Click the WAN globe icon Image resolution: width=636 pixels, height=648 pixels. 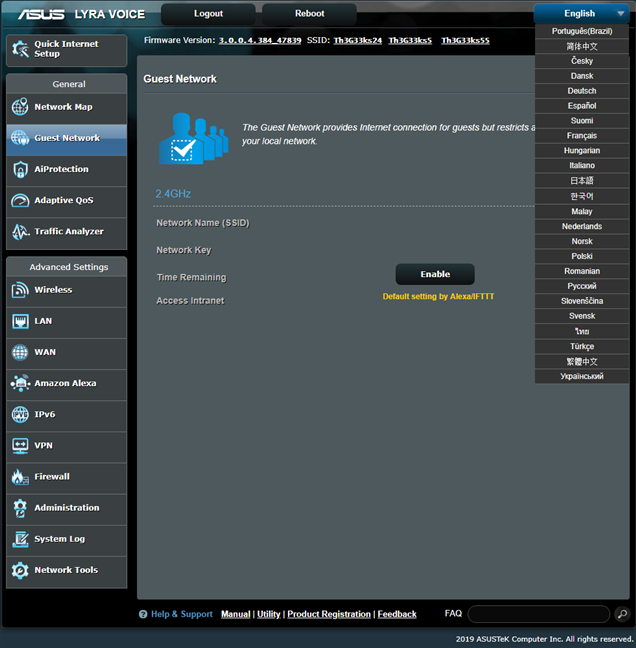pos(20,352)
